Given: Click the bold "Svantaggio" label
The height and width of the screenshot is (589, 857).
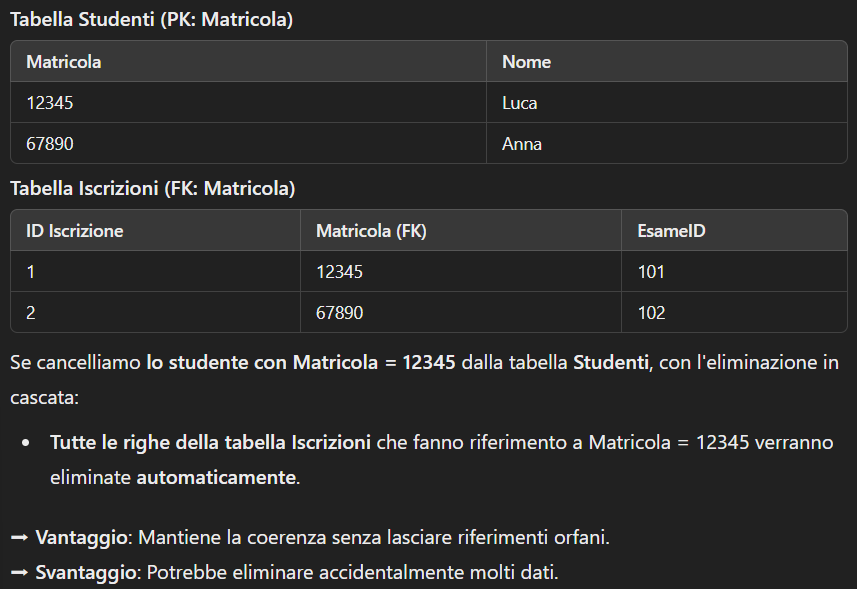Looking at the screenshot, I should pyautogui.click(x=87, y=573).
